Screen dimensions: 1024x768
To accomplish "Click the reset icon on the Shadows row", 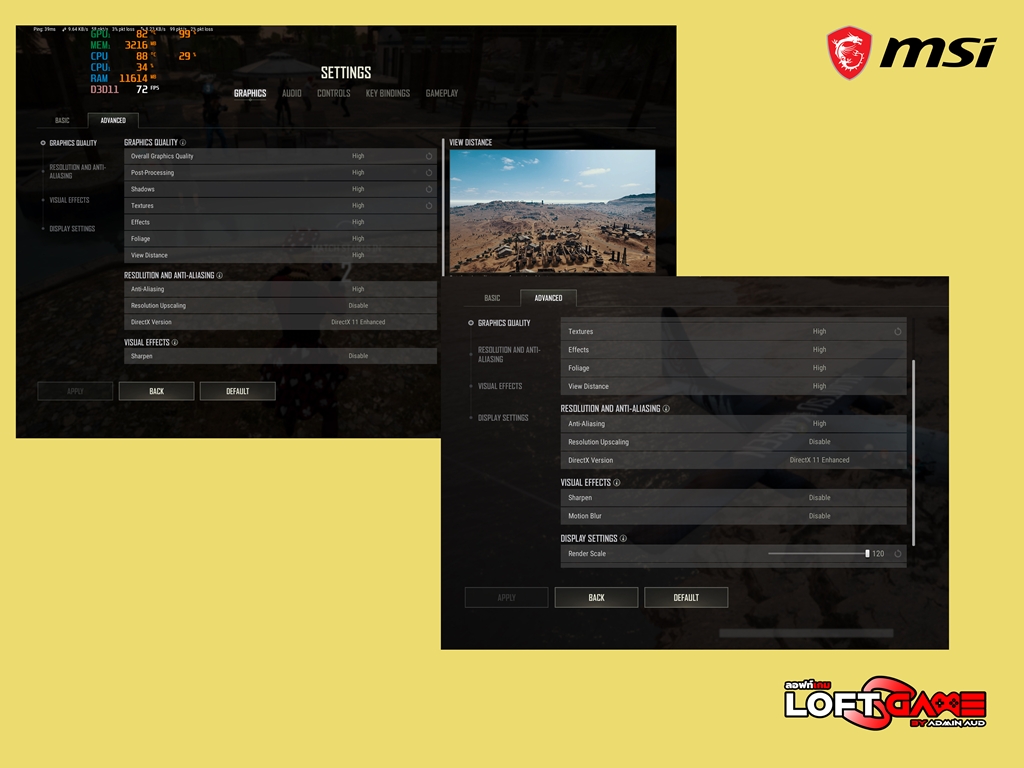I will coord(429,189).
